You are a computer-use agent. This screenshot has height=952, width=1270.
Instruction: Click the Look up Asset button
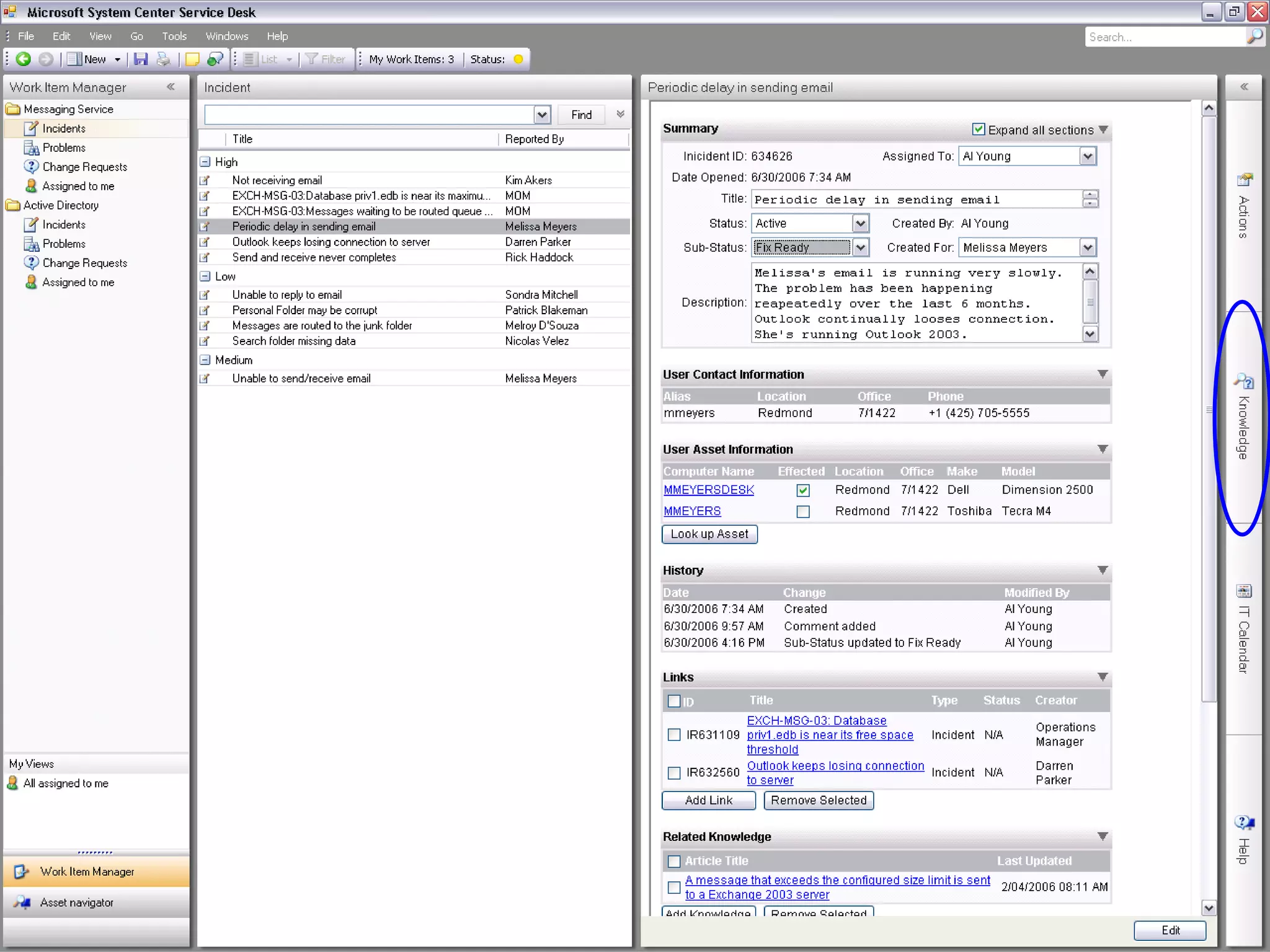[x=709, y=534]
